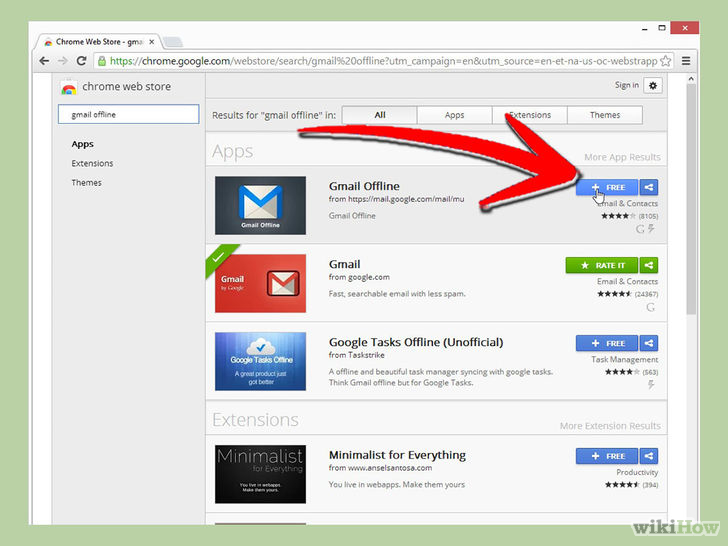Image resolution: width=728 pixels, height=546 pixels.
Task: Click the browser forward arrow
Action: 63,61
